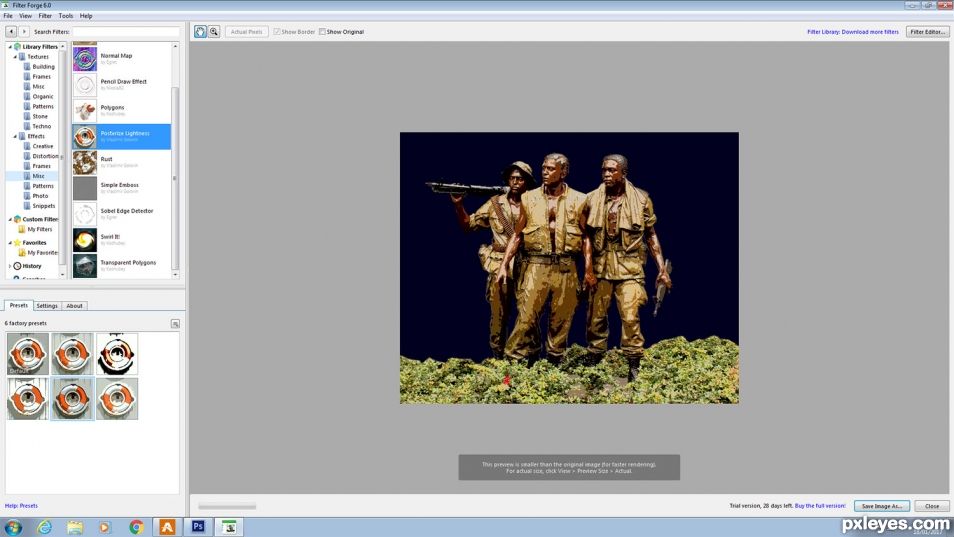Select the zoom magnifier tool
Screen dimensions: 954x537
point(214,32)
